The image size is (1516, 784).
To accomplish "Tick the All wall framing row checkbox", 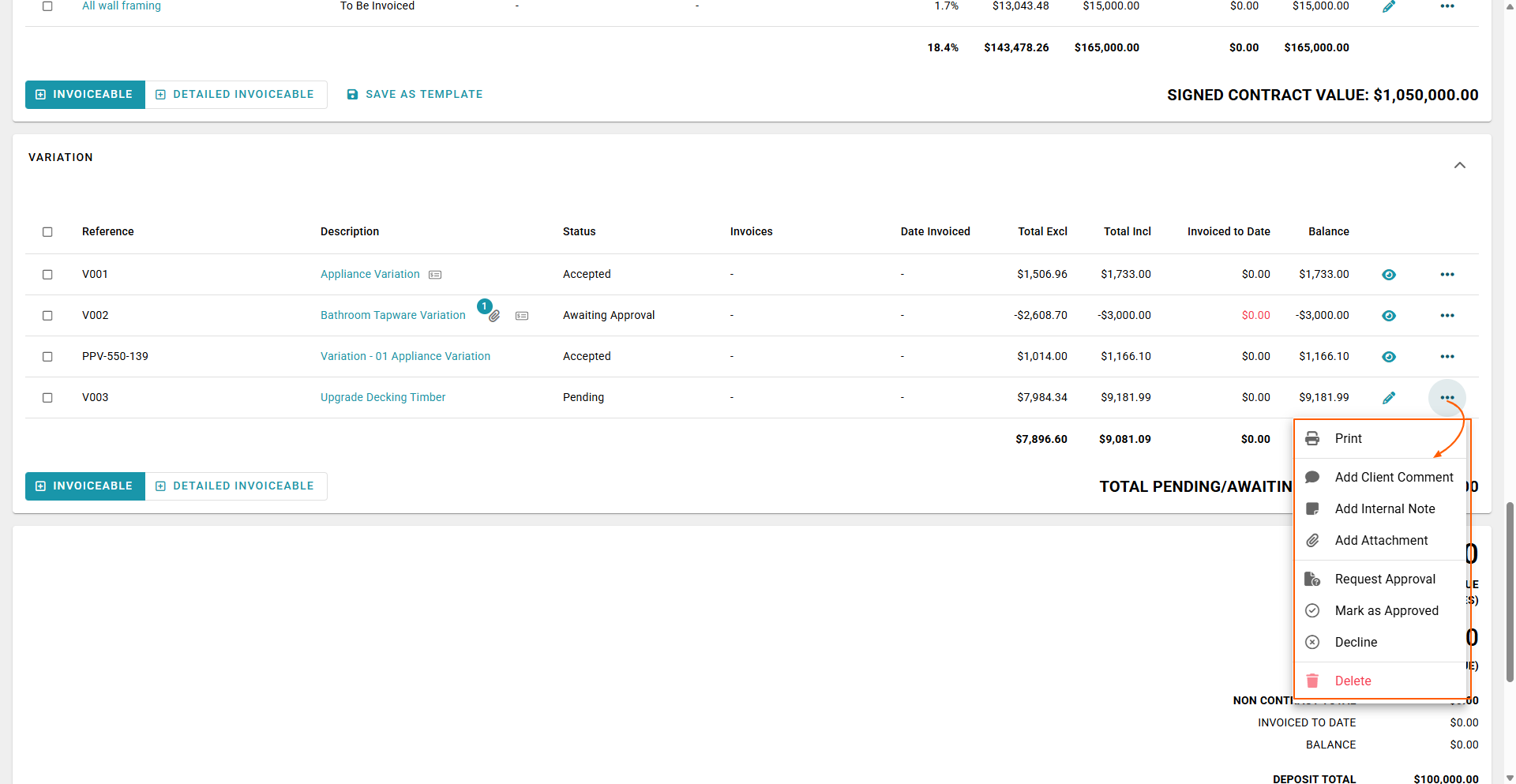I will [x=47, y=6].
